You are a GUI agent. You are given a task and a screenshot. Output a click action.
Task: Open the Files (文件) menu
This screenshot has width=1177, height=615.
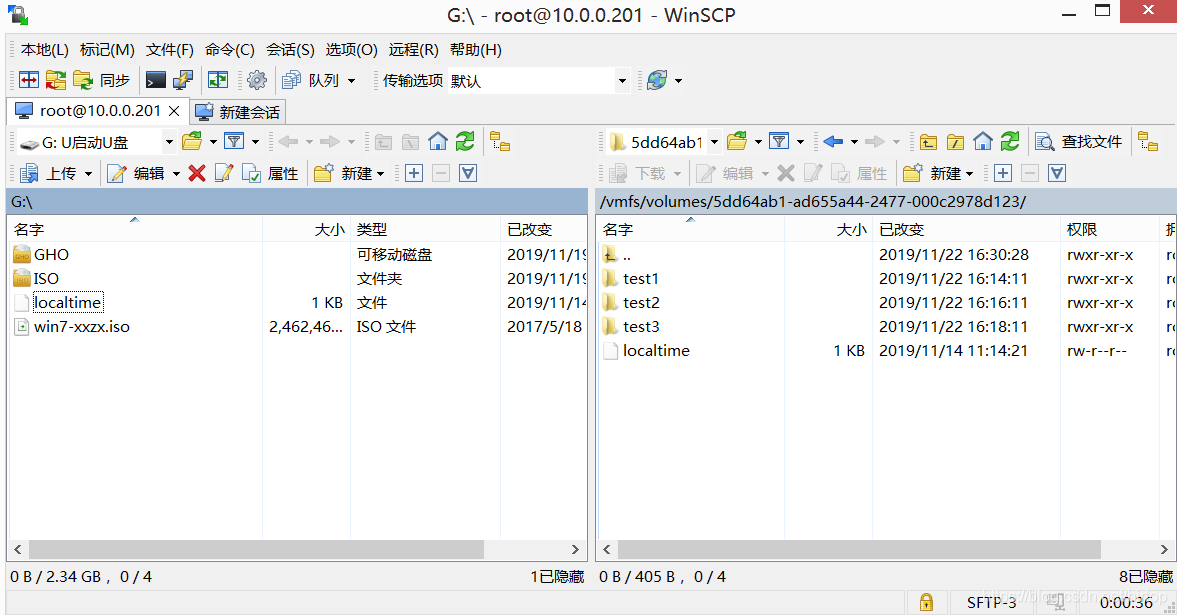point(170,50)
